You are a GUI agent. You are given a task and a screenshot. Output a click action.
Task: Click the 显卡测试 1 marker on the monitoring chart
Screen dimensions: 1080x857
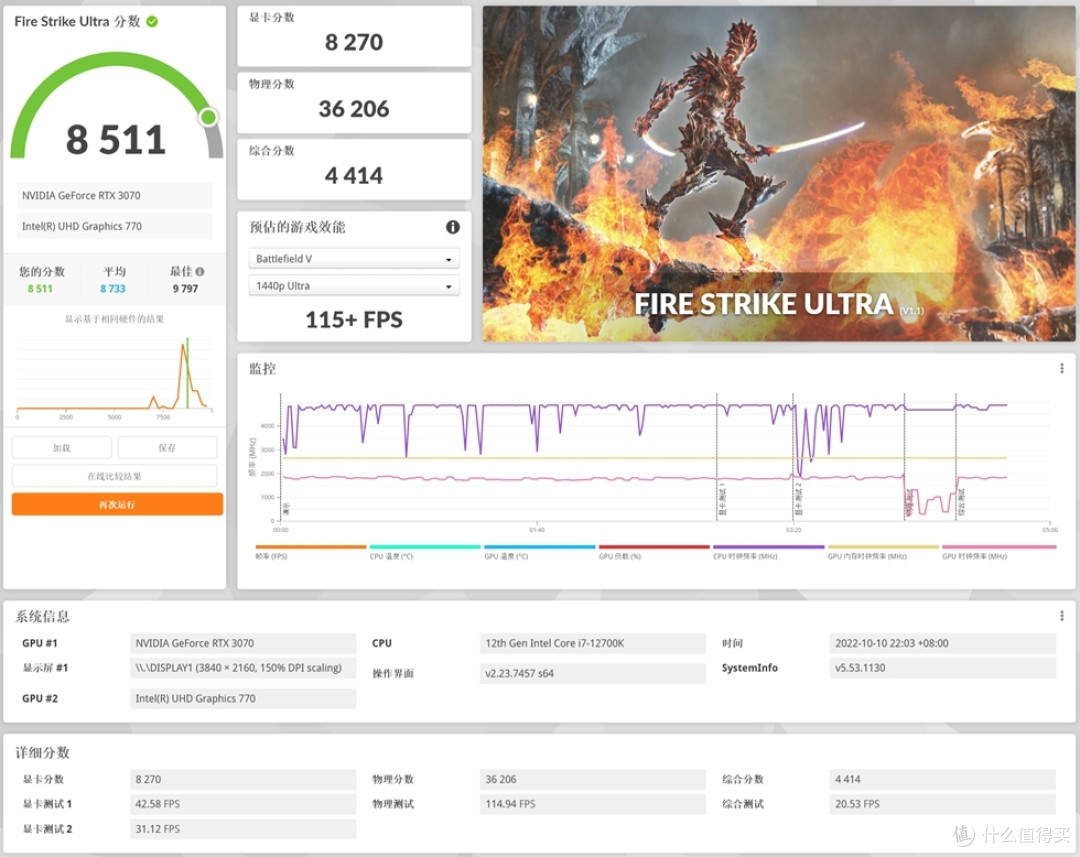click(722, 499)
